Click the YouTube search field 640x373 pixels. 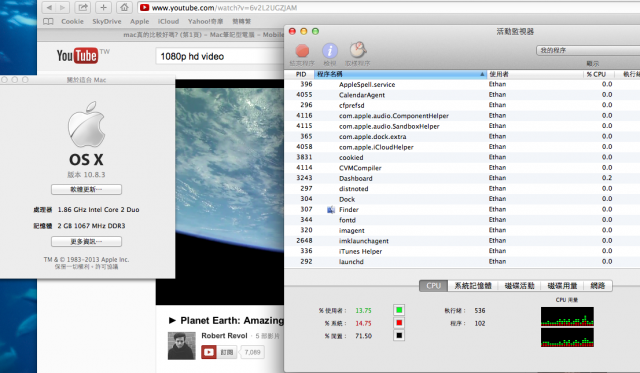(x=220, y=56)
